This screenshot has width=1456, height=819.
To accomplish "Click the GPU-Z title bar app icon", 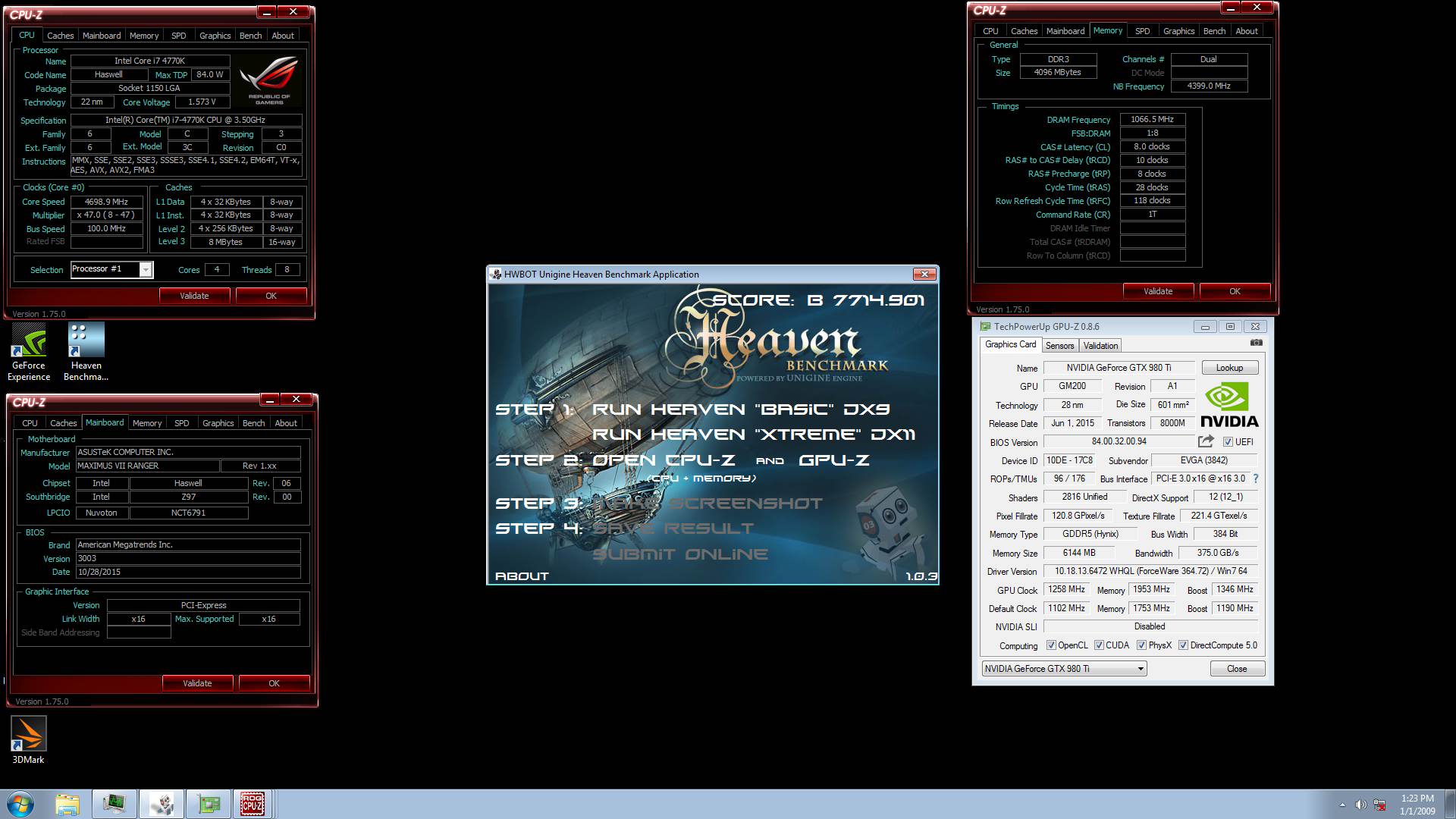I will pos(985,327).
